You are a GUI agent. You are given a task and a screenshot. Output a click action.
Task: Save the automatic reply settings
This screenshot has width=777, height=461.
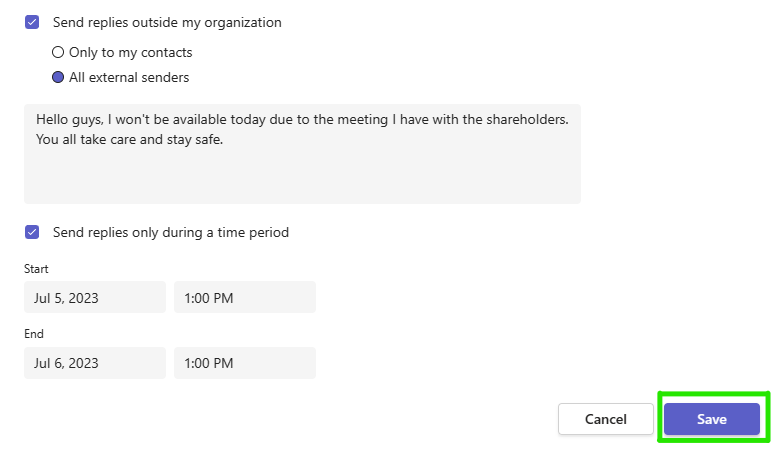[x=711, y=419]
